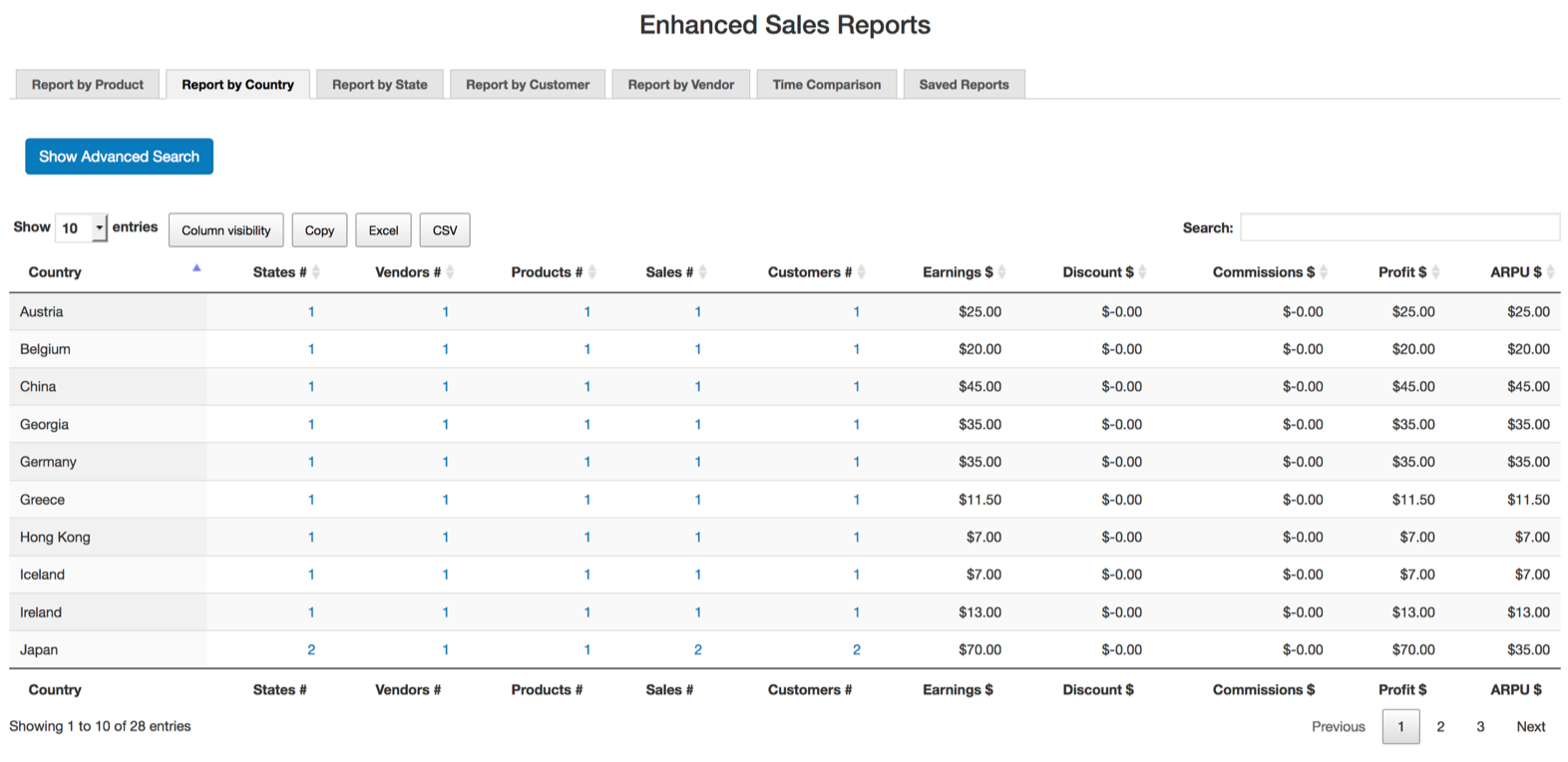
Task: Open the Column visibility menu
Action: 226,230
